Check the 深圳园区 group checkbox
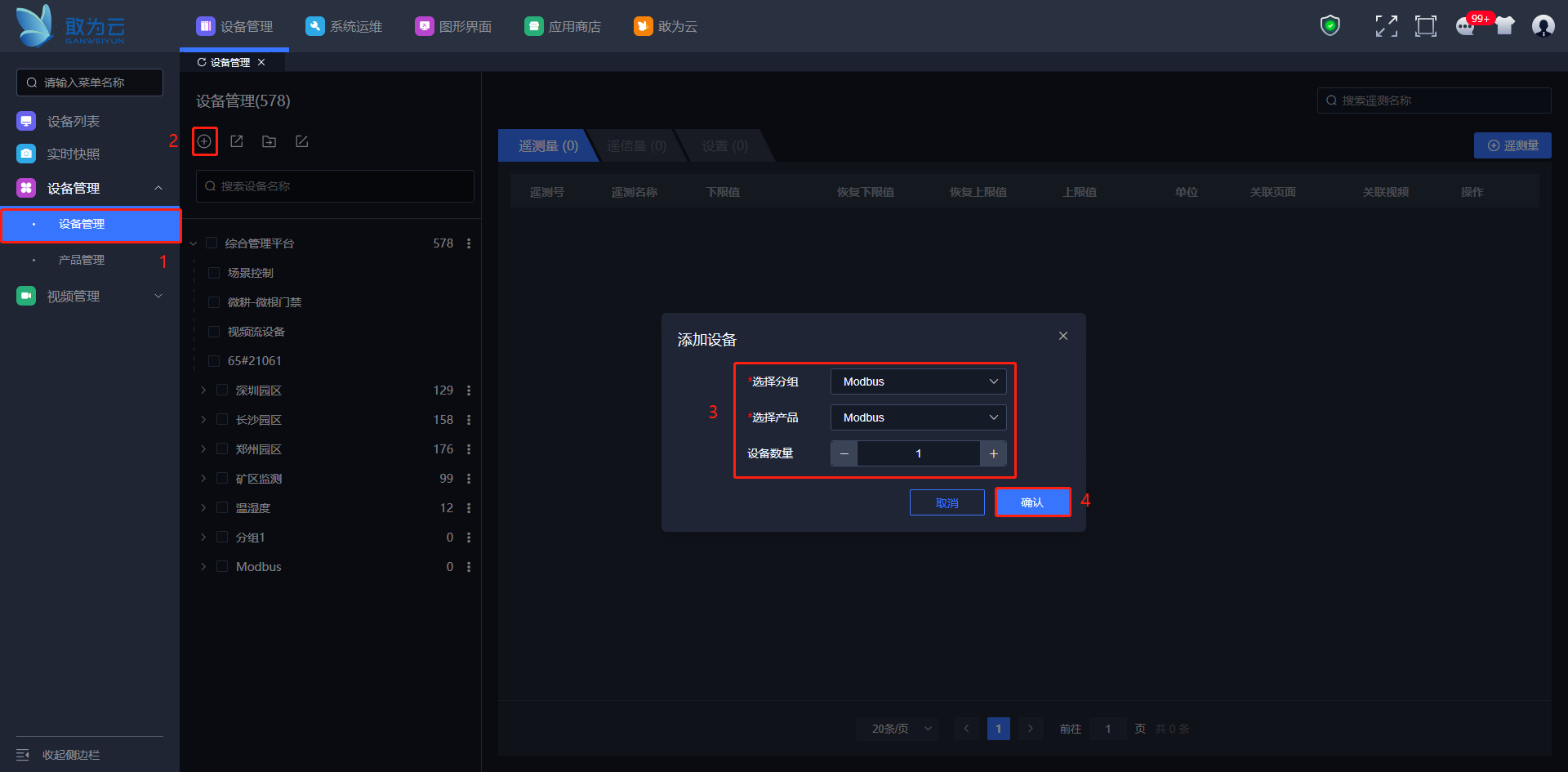 click(222, 390)
